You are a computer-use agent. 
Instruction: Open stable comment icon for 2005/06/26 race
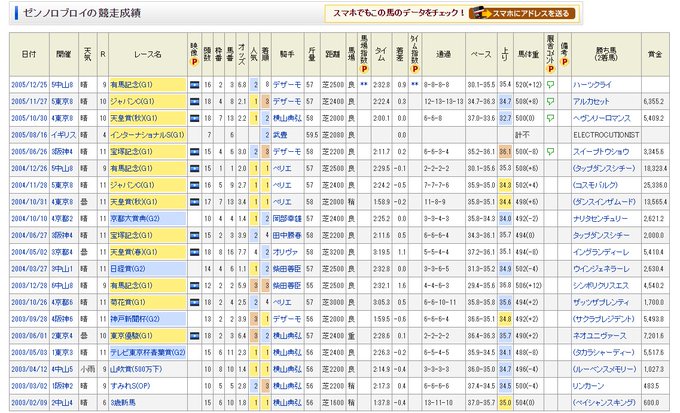coord(550,152)
